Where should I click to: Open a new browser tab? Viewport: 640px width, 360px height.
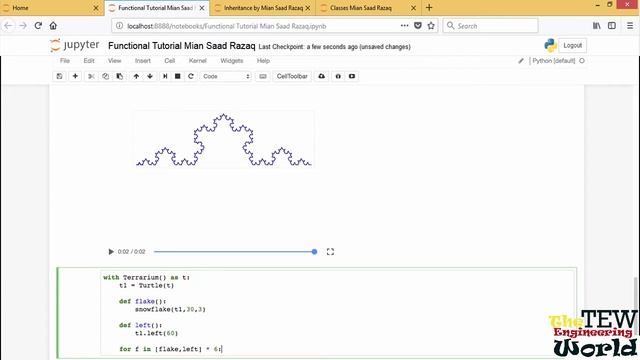click(429, 8)
